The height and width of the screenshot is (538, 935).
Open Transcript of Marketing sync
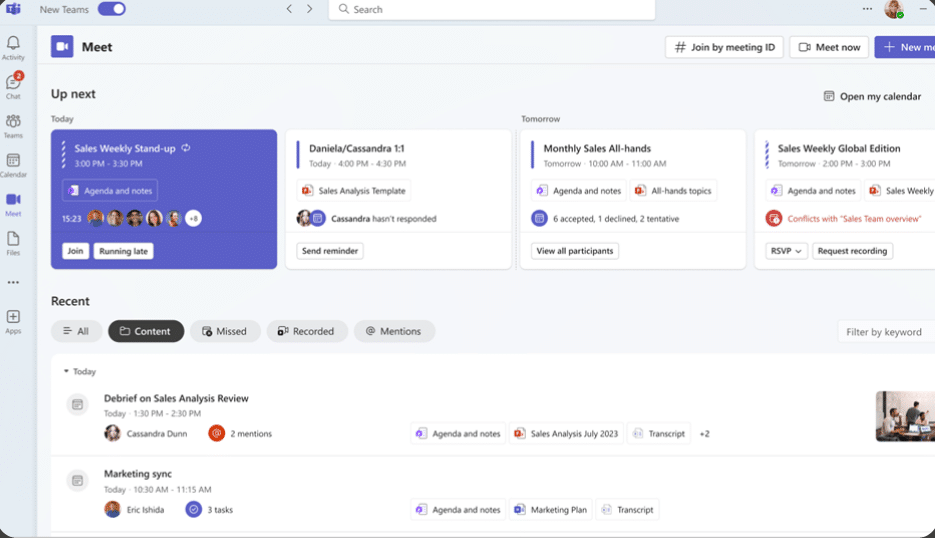click(627, 509)
